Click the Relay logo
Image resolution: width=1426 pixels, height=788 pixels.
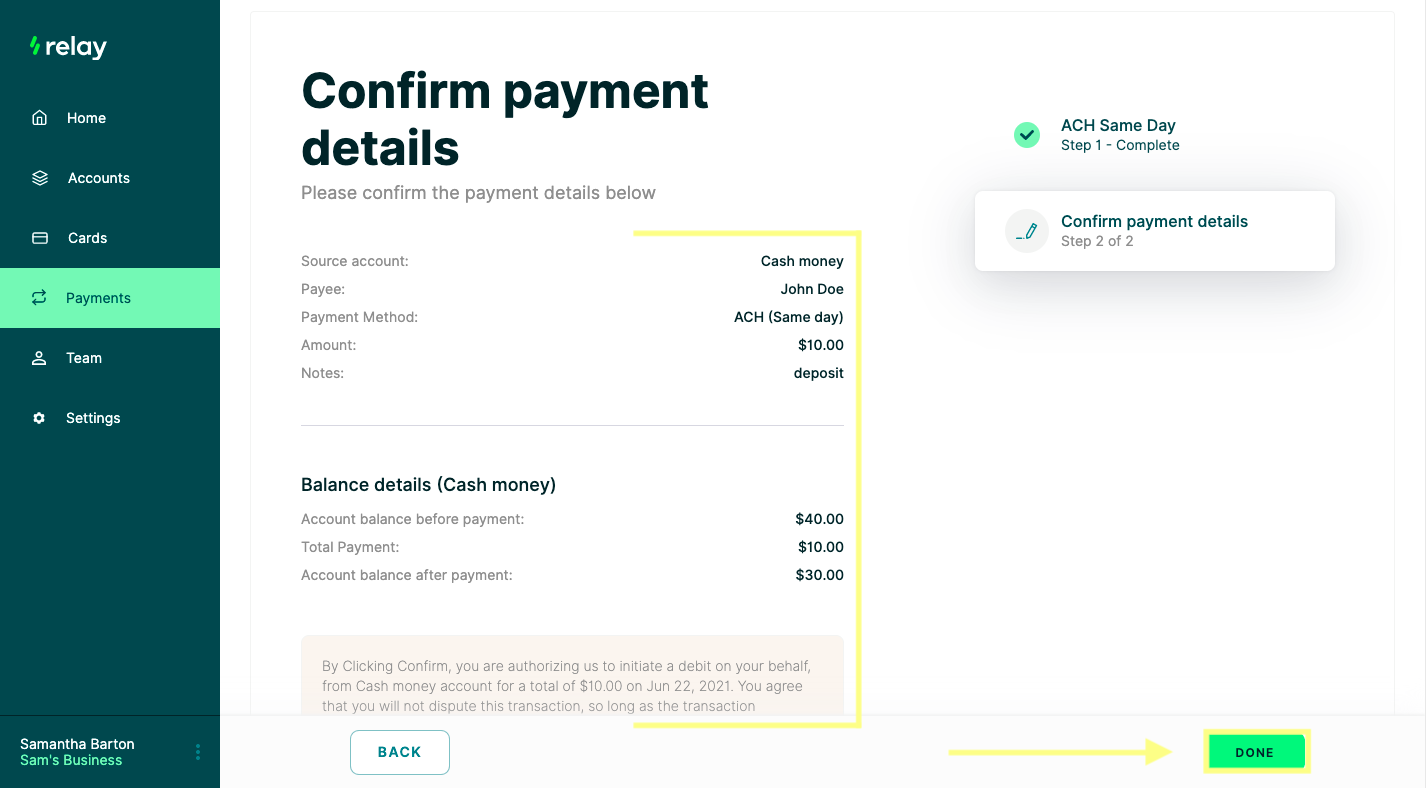point(68,47)
